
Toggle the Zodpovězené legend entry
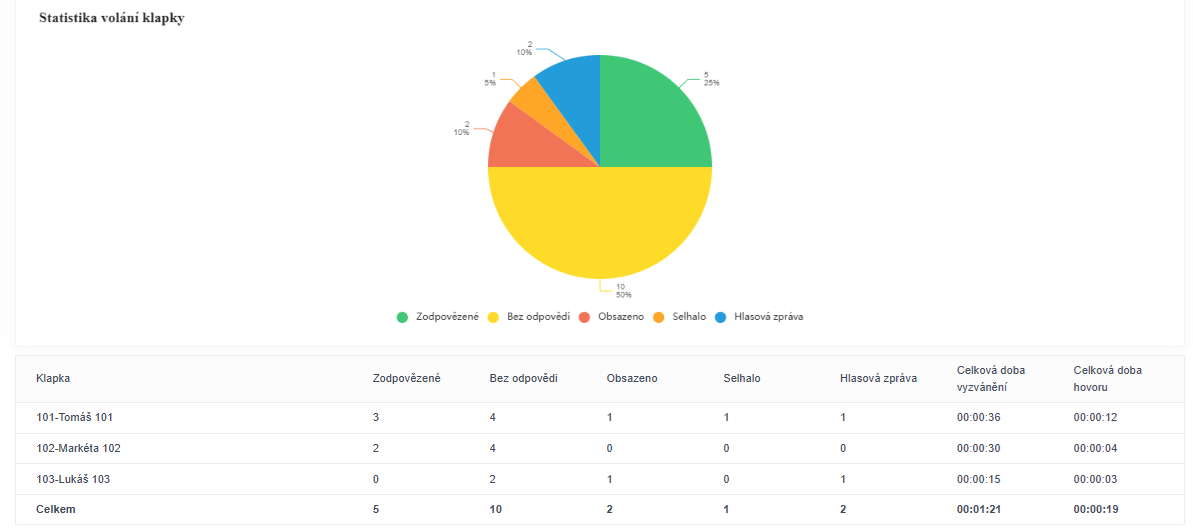(437, 317)
